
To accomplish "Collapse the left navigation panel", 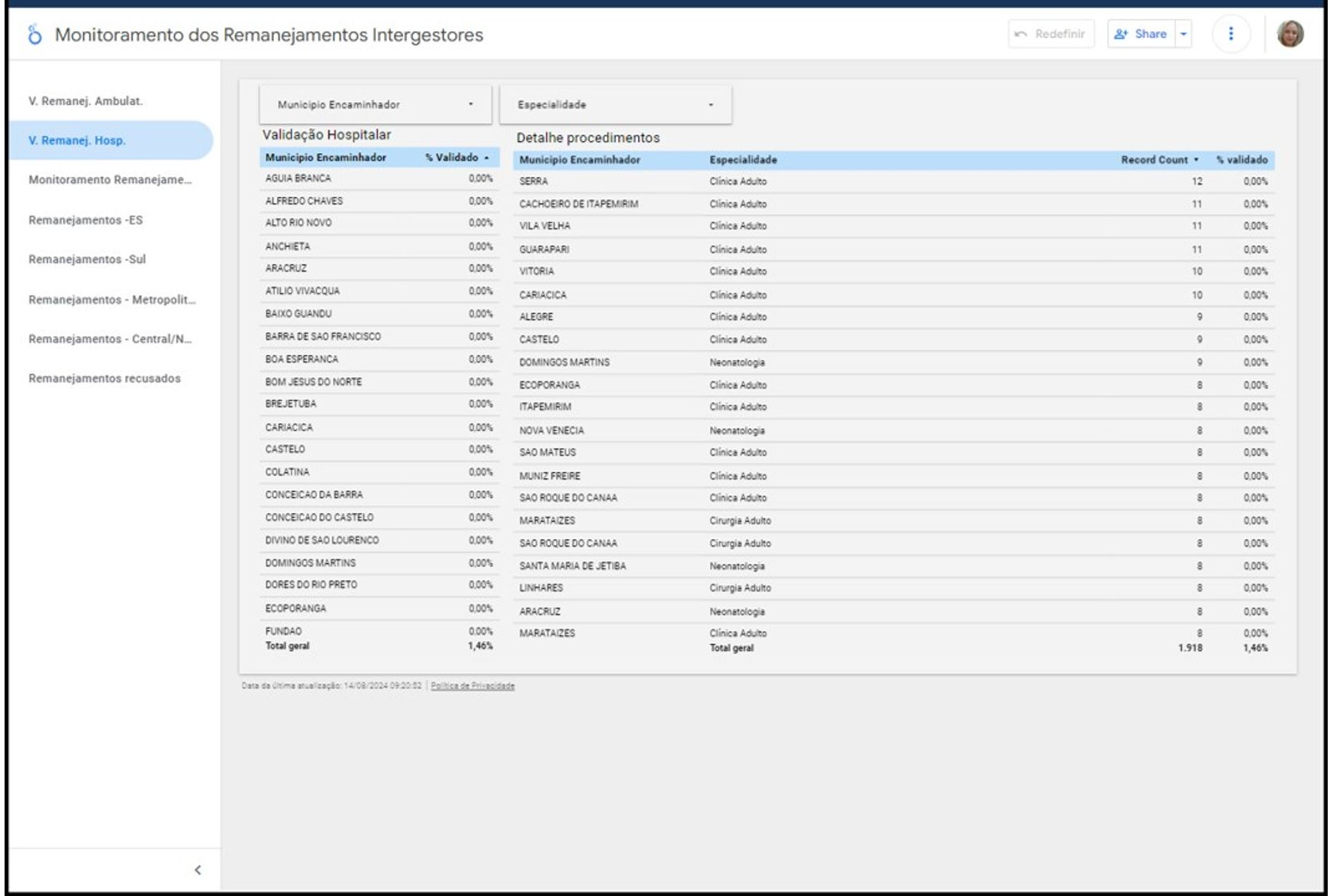I will click(198, 870).
